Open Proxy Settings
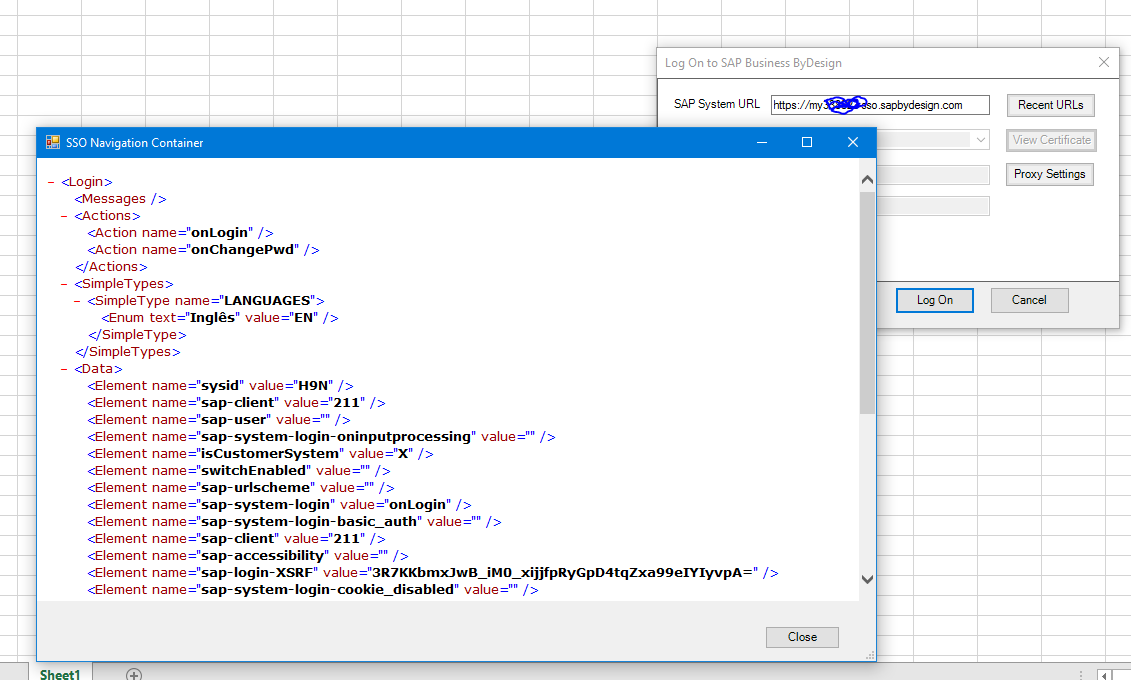Screen dimensions: 1131x680 (1049, 175)
